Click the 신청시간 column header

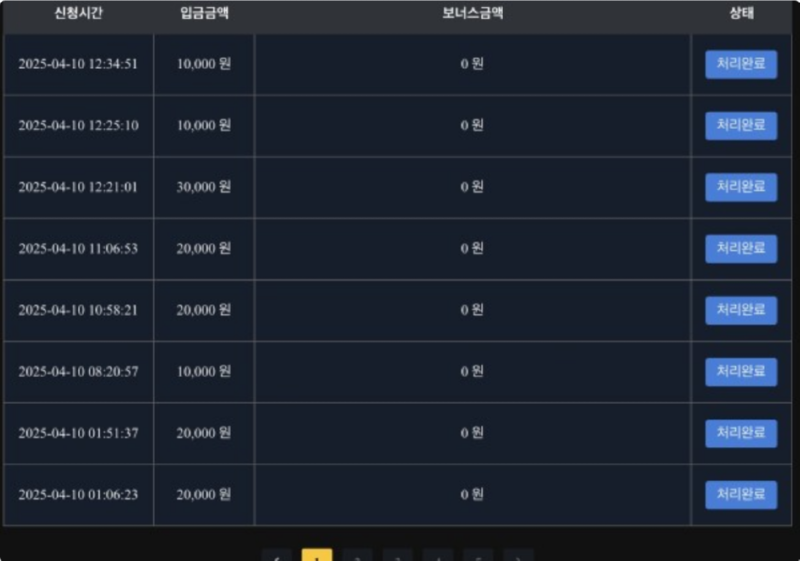79,13
